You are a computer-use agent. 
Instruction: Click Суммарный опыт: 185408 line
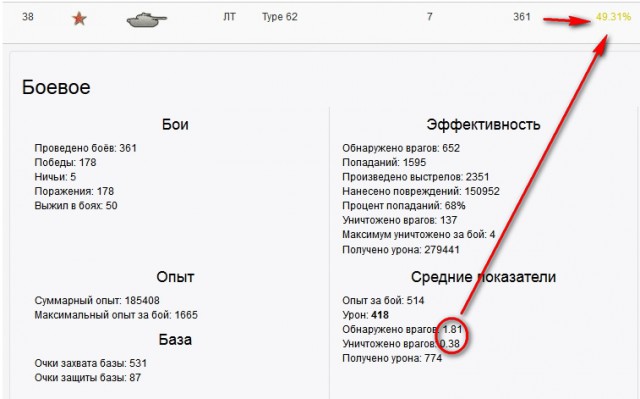tap(97, 301)
